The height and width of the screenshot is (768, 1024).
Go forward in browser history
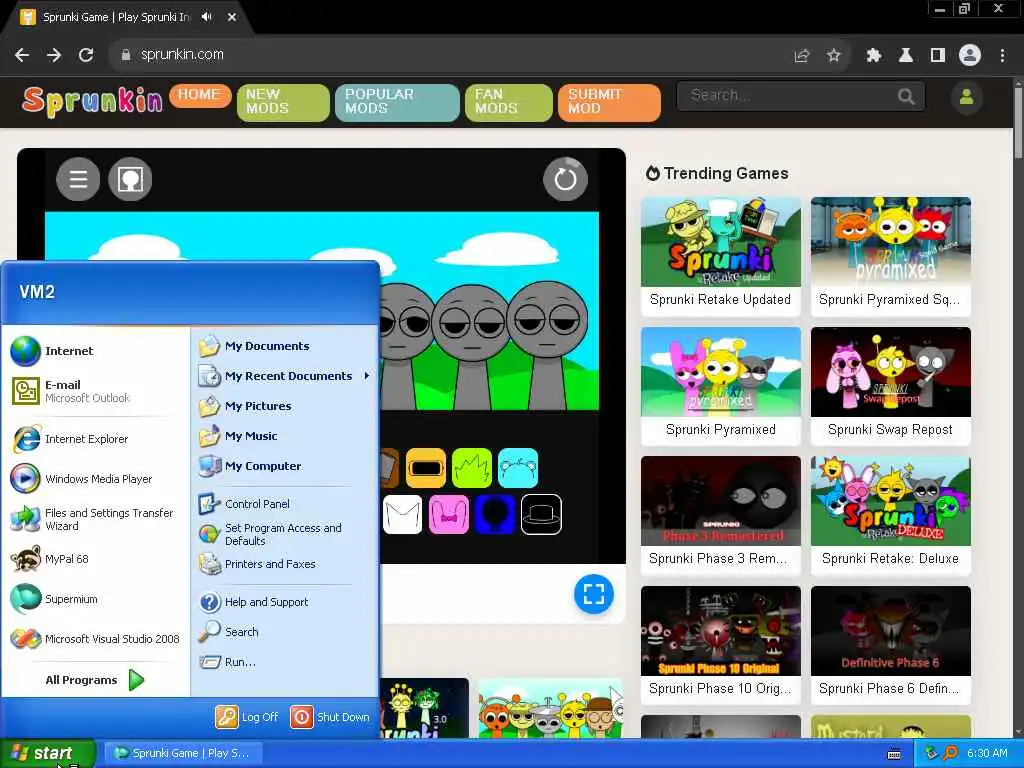[54, 55]
